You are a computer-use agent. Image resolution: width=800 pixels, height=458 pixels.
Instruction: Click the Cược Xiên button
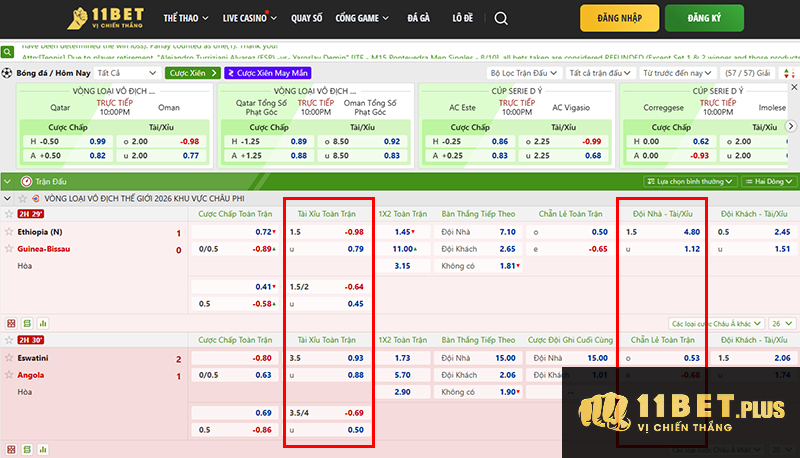(x=192, y=73)
